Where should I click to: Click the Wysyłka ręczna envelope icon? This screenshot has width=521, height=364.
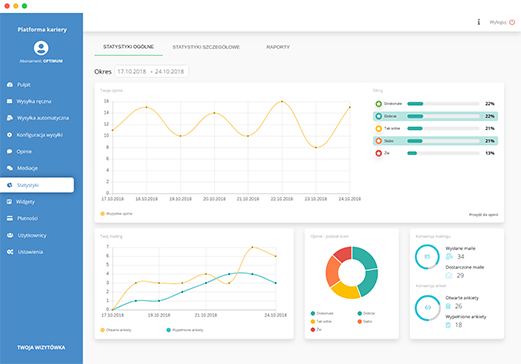[9, 101]
